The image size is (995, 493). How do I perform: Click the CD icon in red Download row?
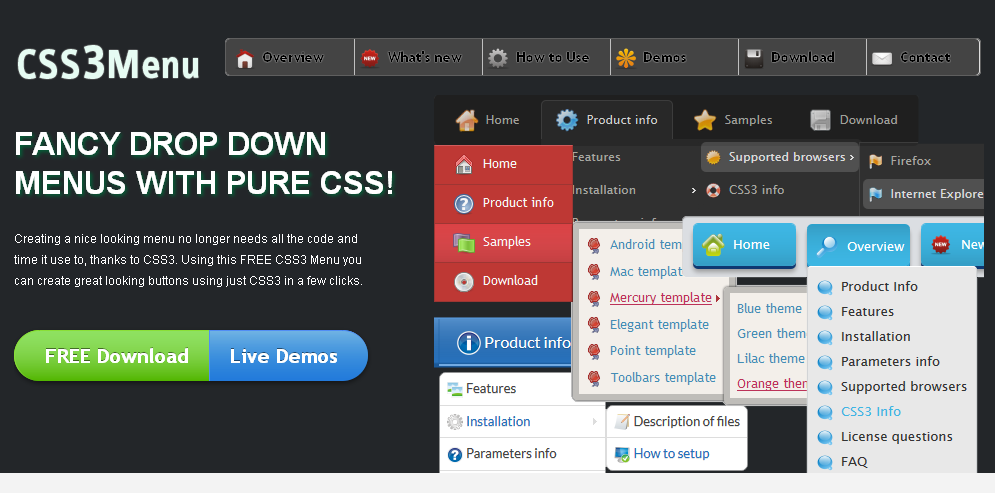tap(464, 282)
